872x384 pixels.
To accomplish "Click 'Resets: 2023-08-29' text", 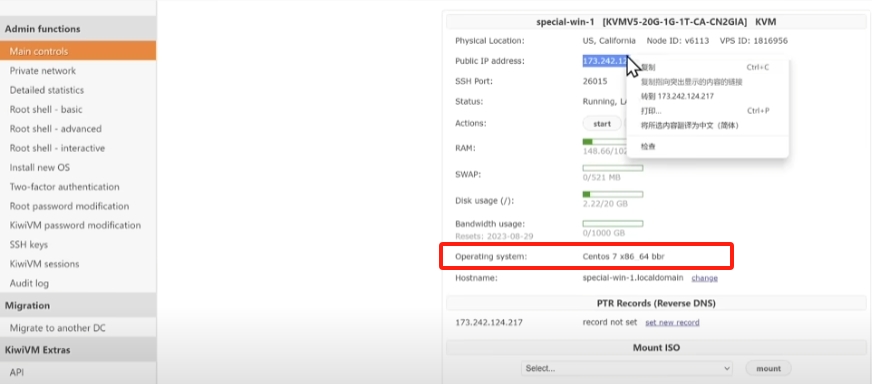I will point(494,236).
